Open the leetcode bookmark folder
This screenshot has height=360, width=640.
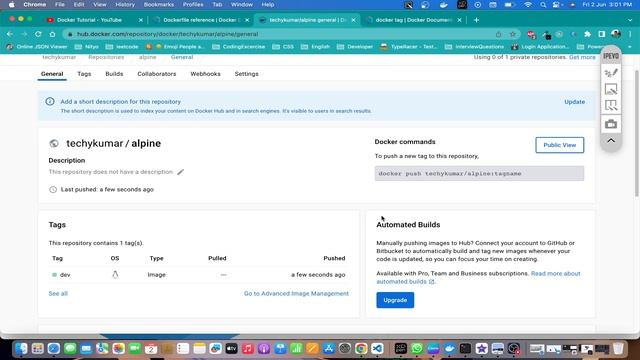pyautogui.click(x=122, y=47)
